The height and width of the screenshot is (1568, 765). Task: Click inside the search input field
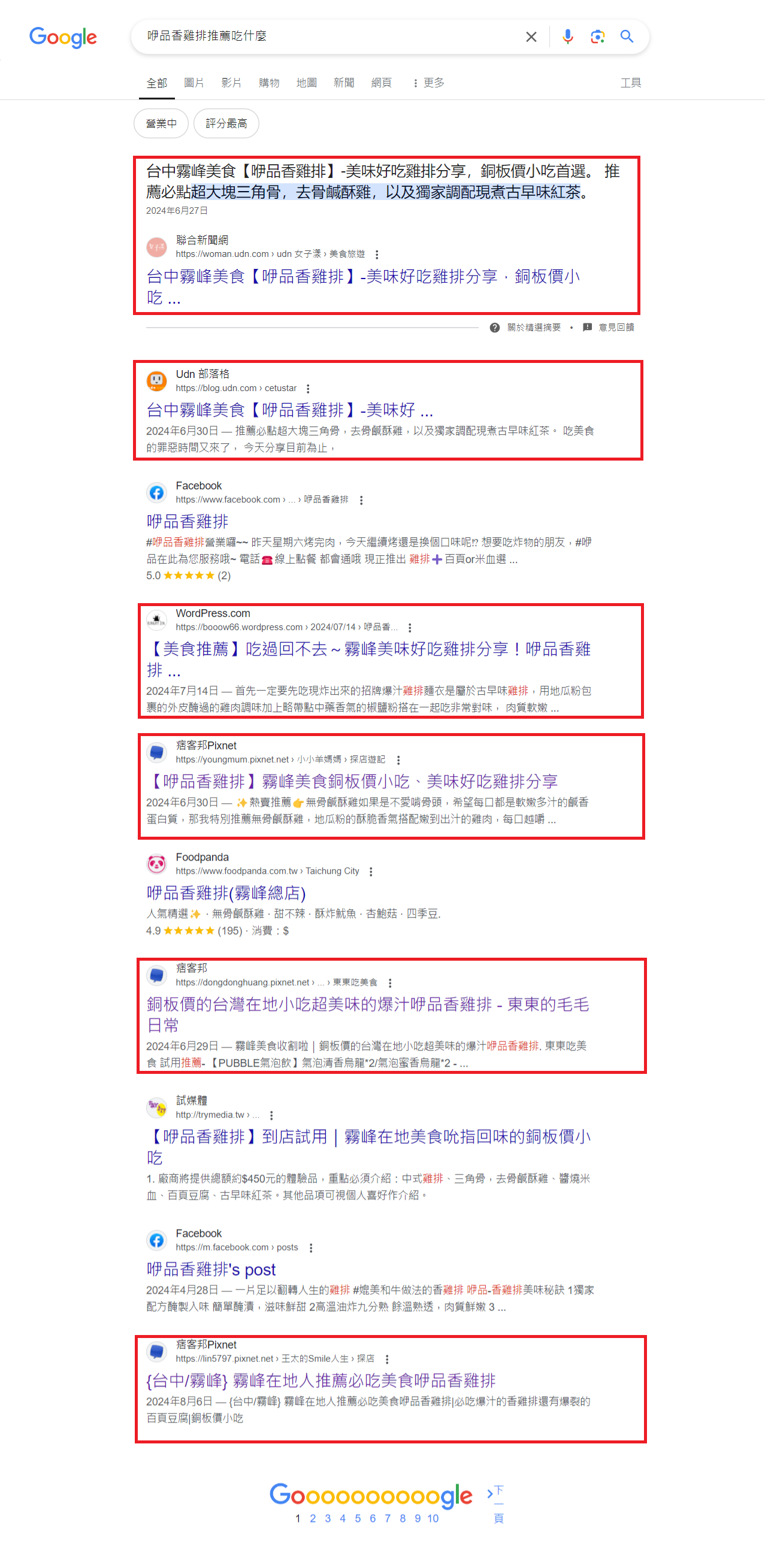[x=329, y=36]
